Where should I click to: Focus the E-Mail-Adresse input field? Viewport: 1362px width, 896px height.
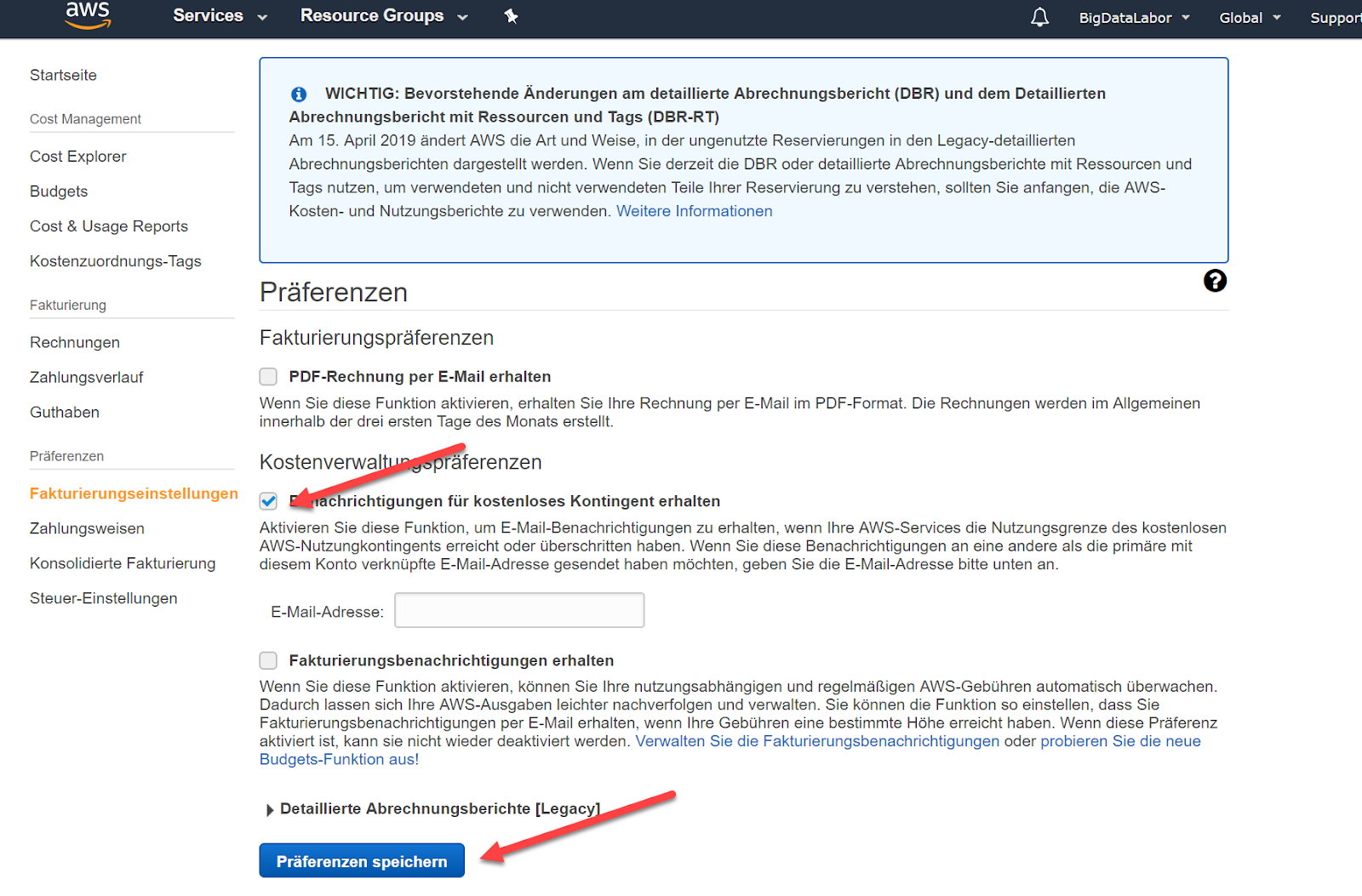(x=519, y=610)
